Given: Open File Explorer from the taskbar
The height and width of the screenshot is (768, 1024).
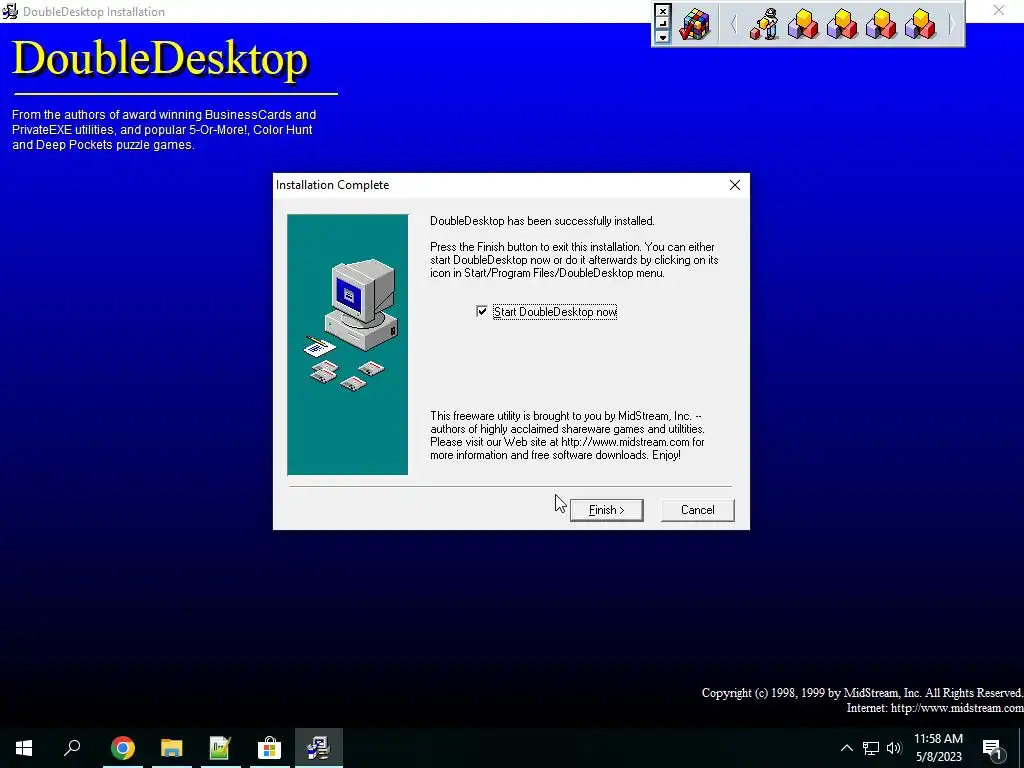Looking at the screenshot, I should 172,748.
